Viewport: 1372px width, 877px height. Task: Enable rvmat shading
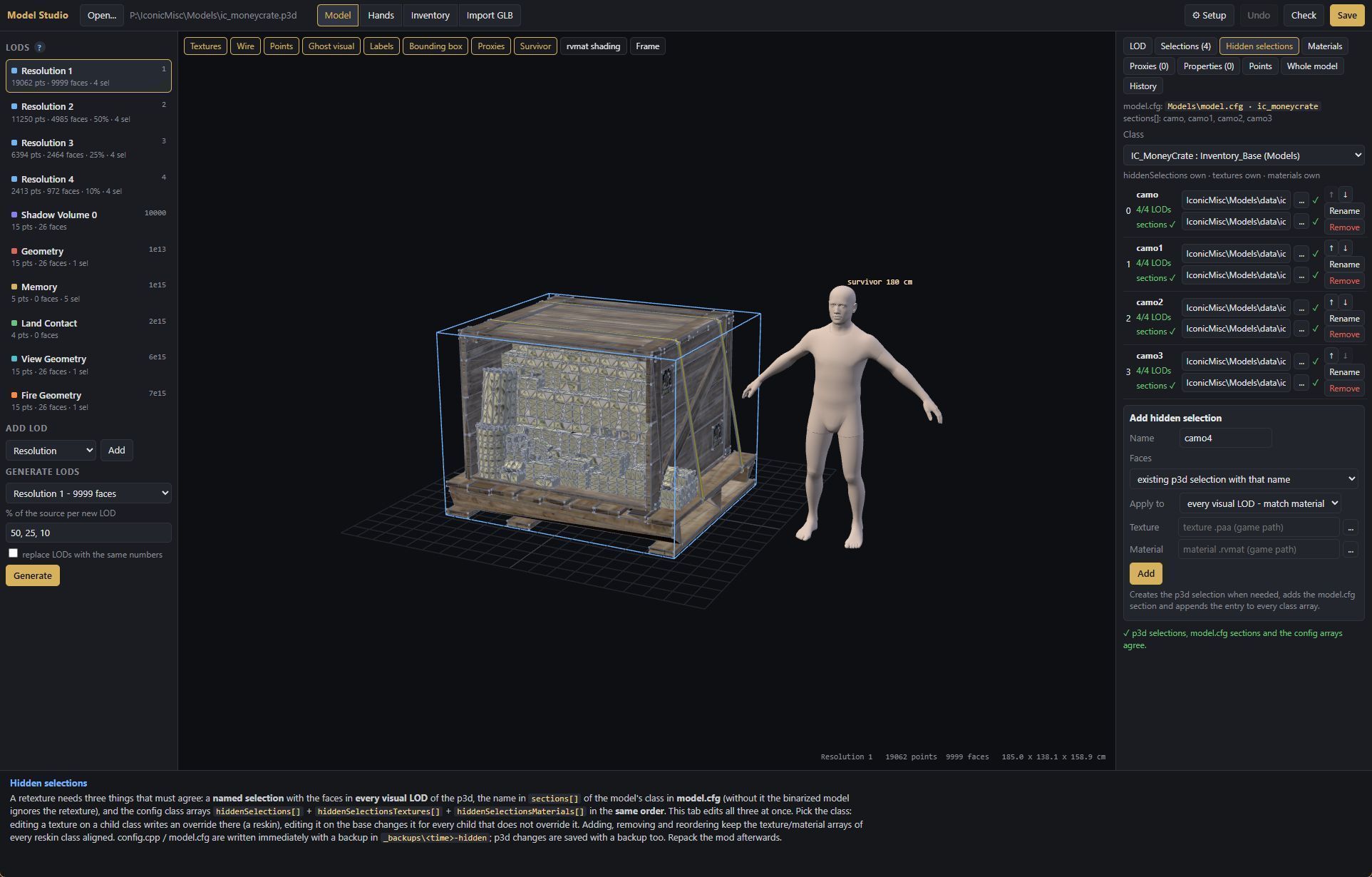pyautogui.click(x=593, y=46)
